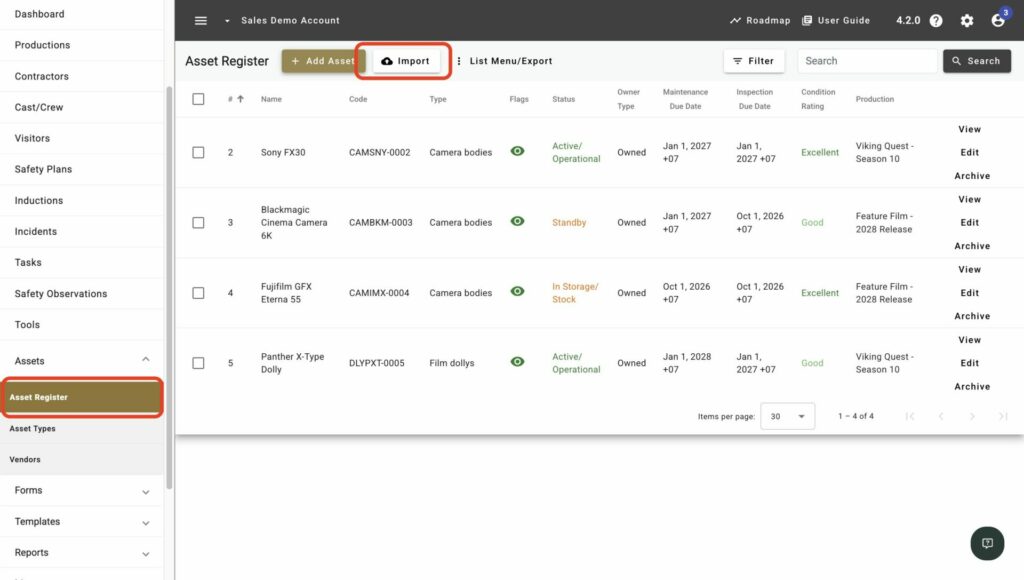This screenshot has width=1024, height=580.
Task: Click the eye flag for Fujifilm GFX Eterna
Action: (x=517, y=291)
